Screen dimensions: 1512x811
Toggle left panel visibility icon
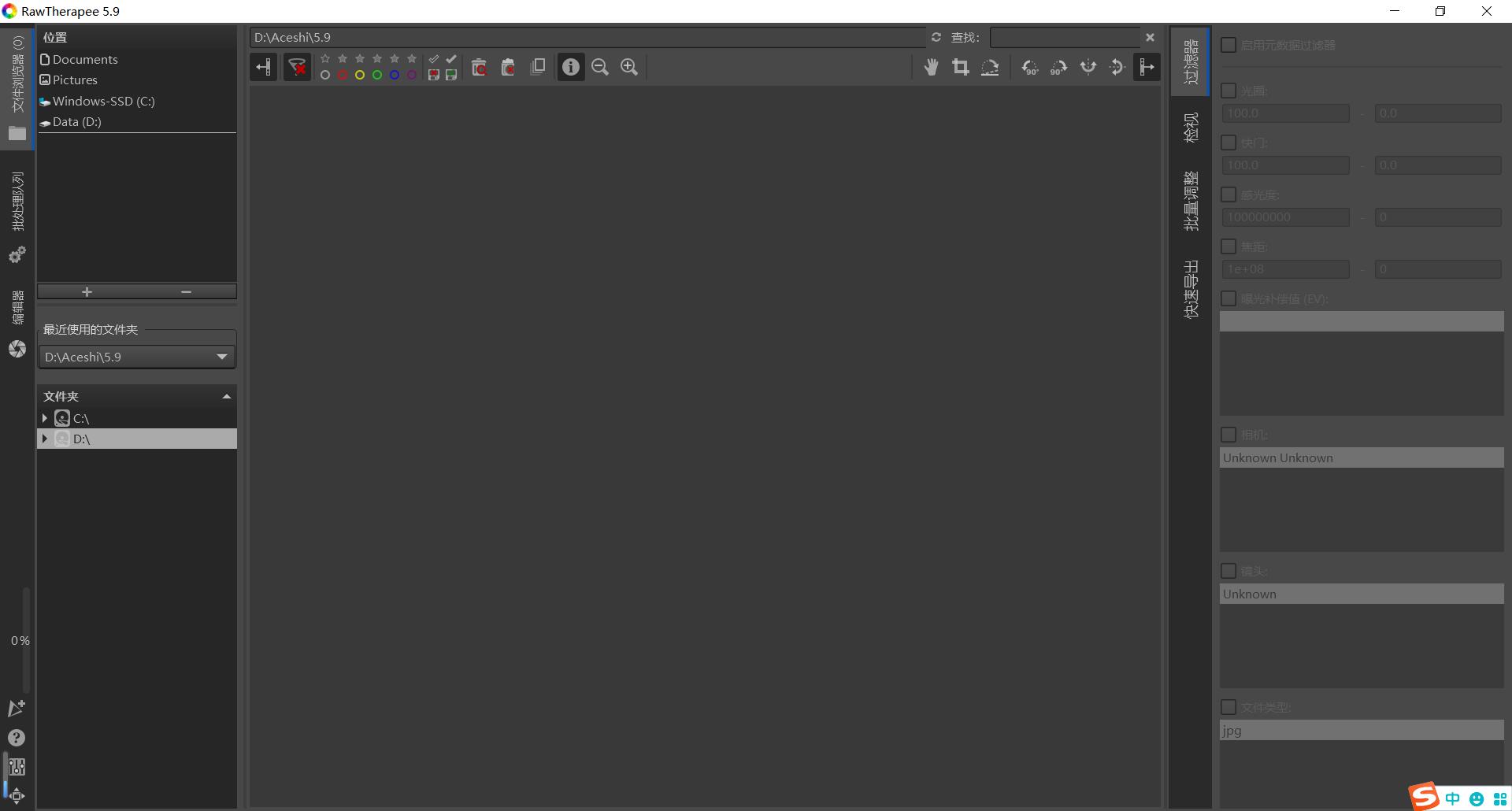point(264,68)
